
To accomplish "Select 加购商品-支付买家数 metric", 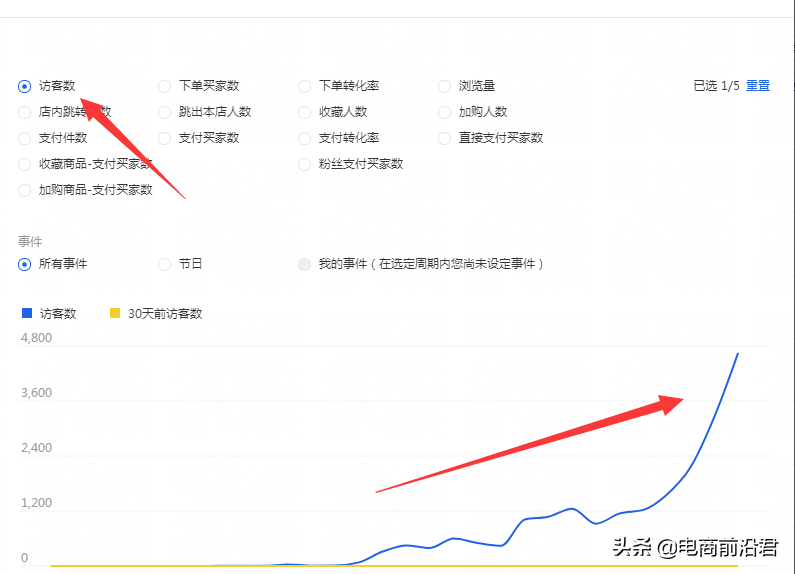I will 24,190.
